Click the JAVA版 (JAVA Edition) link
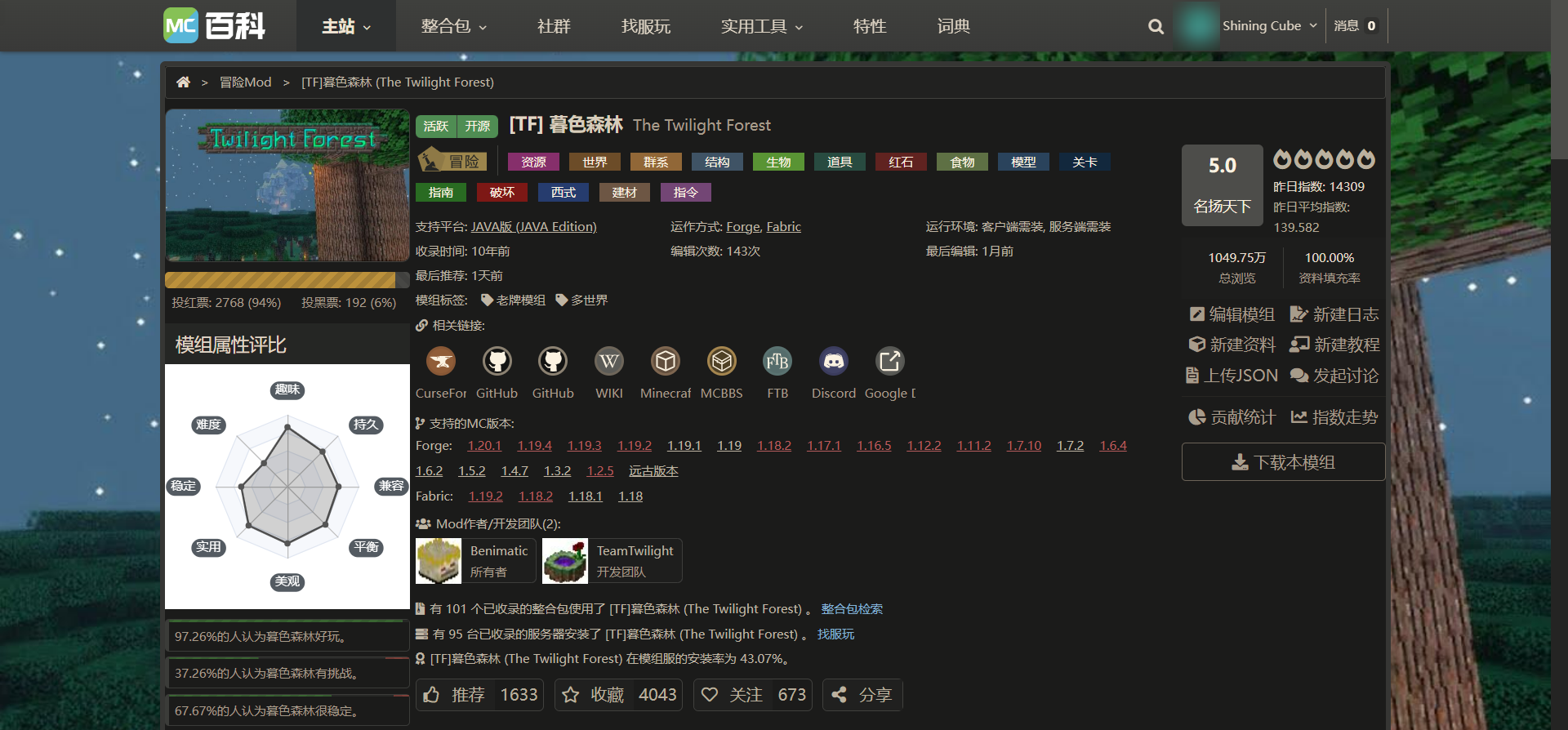The width and height of the screenshot is (1568, 730). [534, 226]
